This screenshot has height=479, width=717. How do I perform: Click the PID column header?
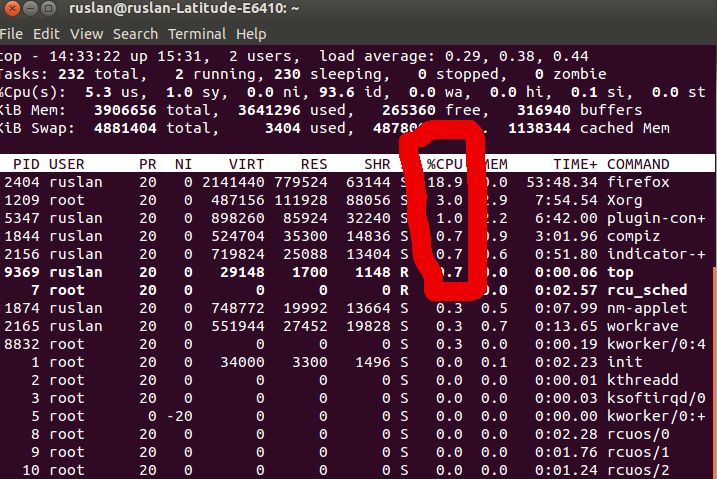click(26, 164)
